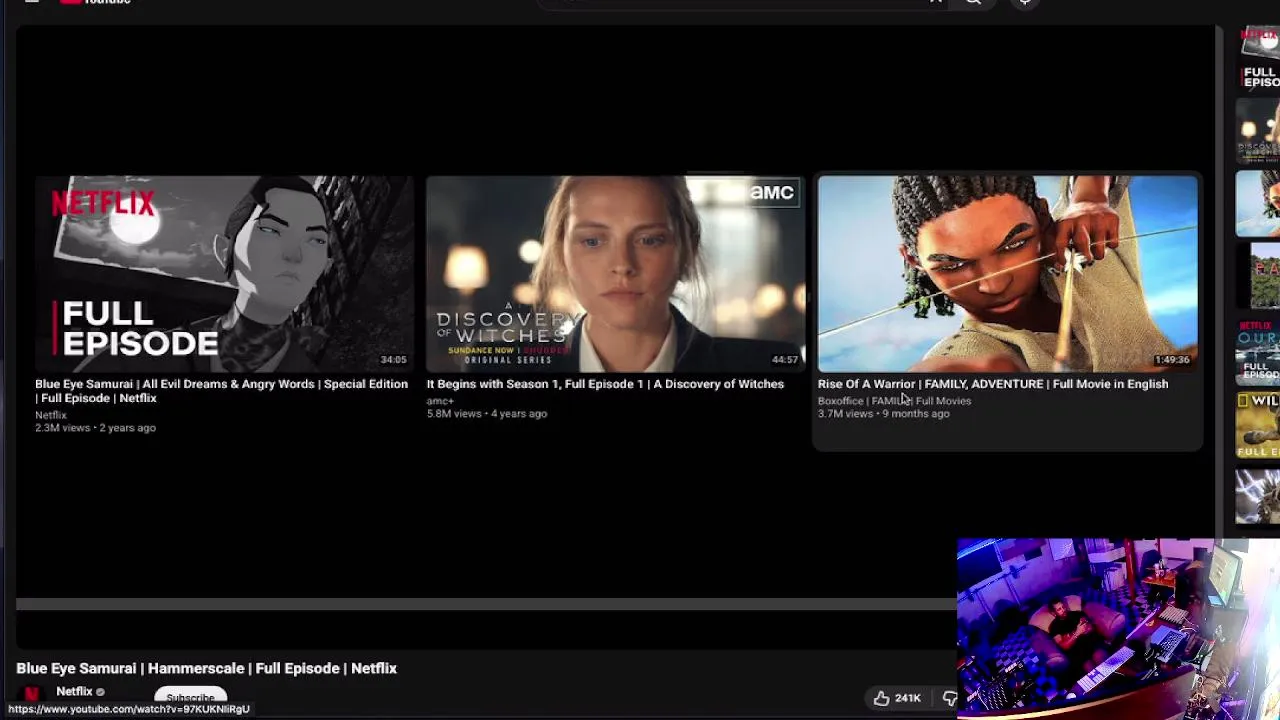This screenshot has width=1280, height=720.
Task: Open the topmost sidebar Netflix Full Episode thumbnail
Action: [1260, 59]
